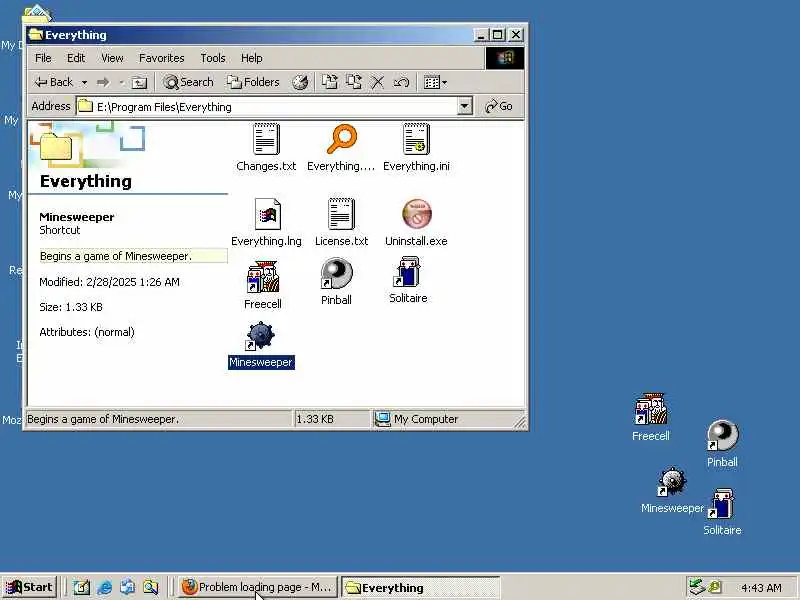The height and width of the screenshot is (600, 800).
Task: Select Solitaire shortcut on the desktop
Action: [x=722, y=512]
